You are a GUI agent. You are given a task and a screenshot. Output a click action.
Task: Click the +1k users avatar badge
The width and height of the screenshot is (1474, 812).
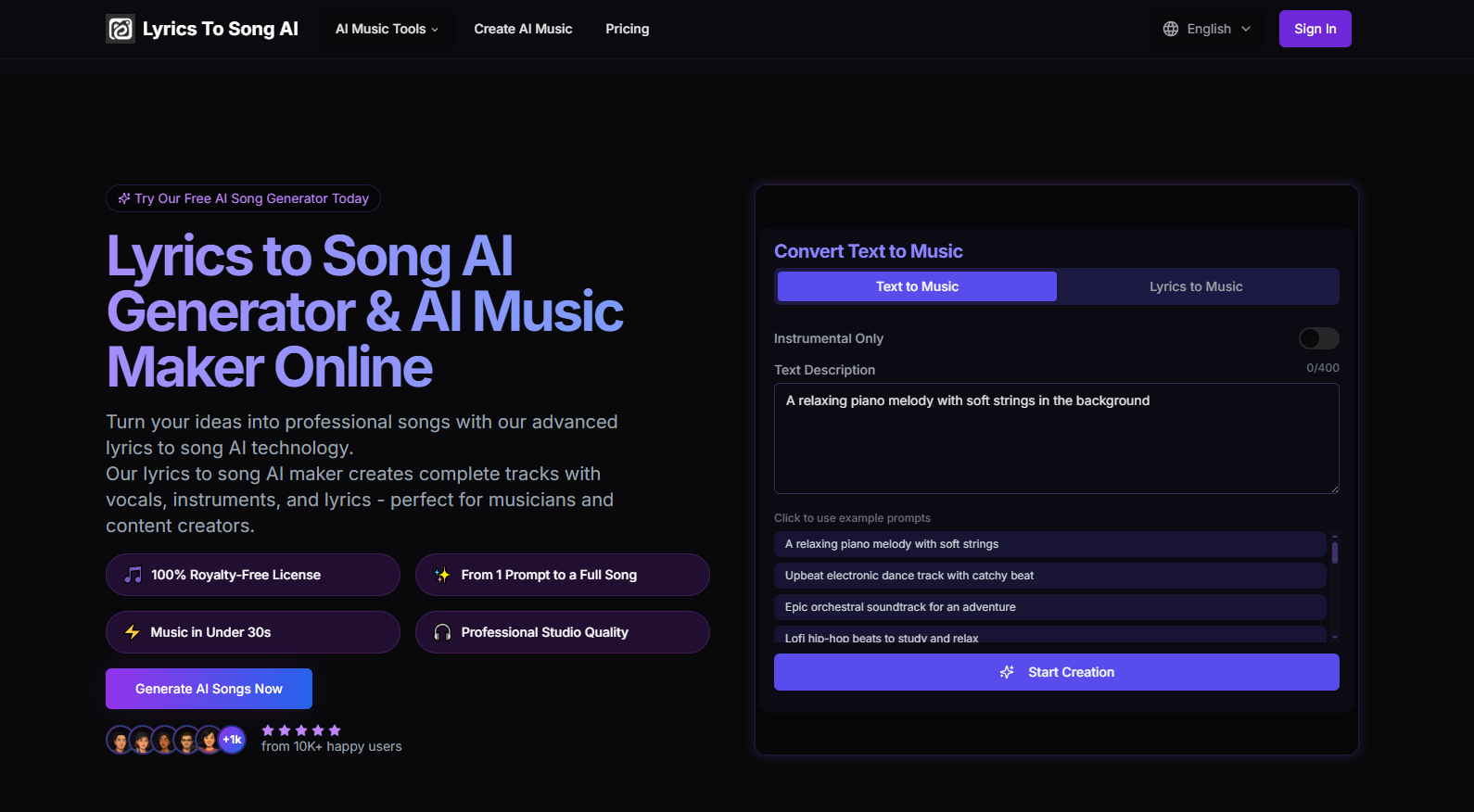point(232,740)
